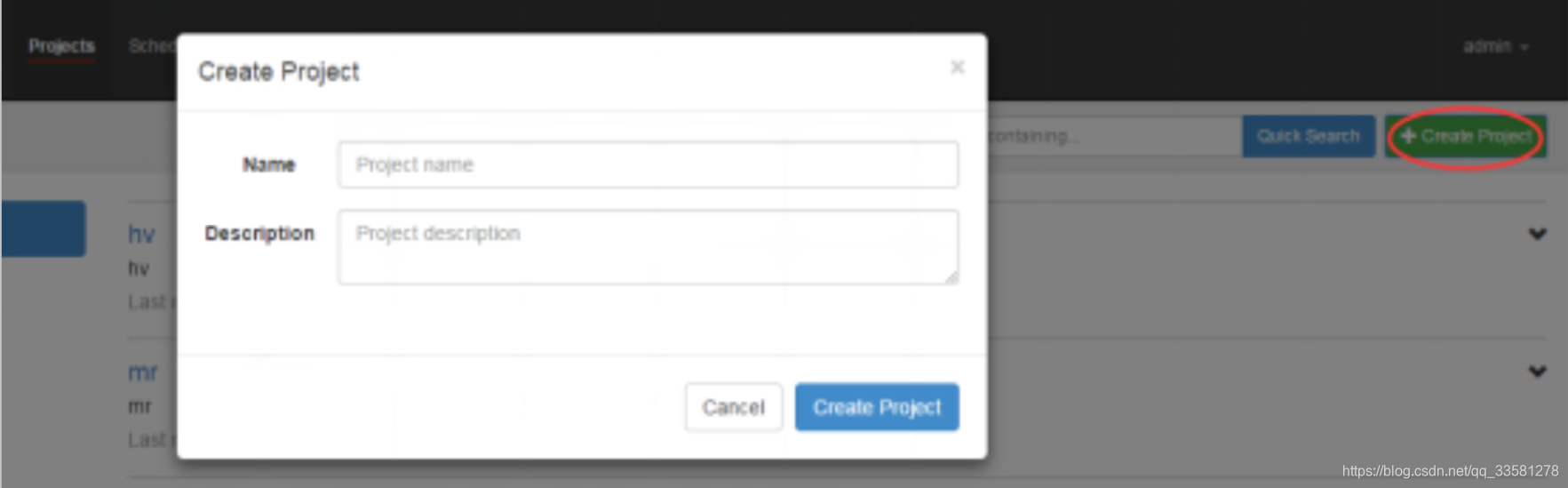Expand the hv project chevron
The height and width of the screenshot is (488, 1568).
(x=1537, y=234)
